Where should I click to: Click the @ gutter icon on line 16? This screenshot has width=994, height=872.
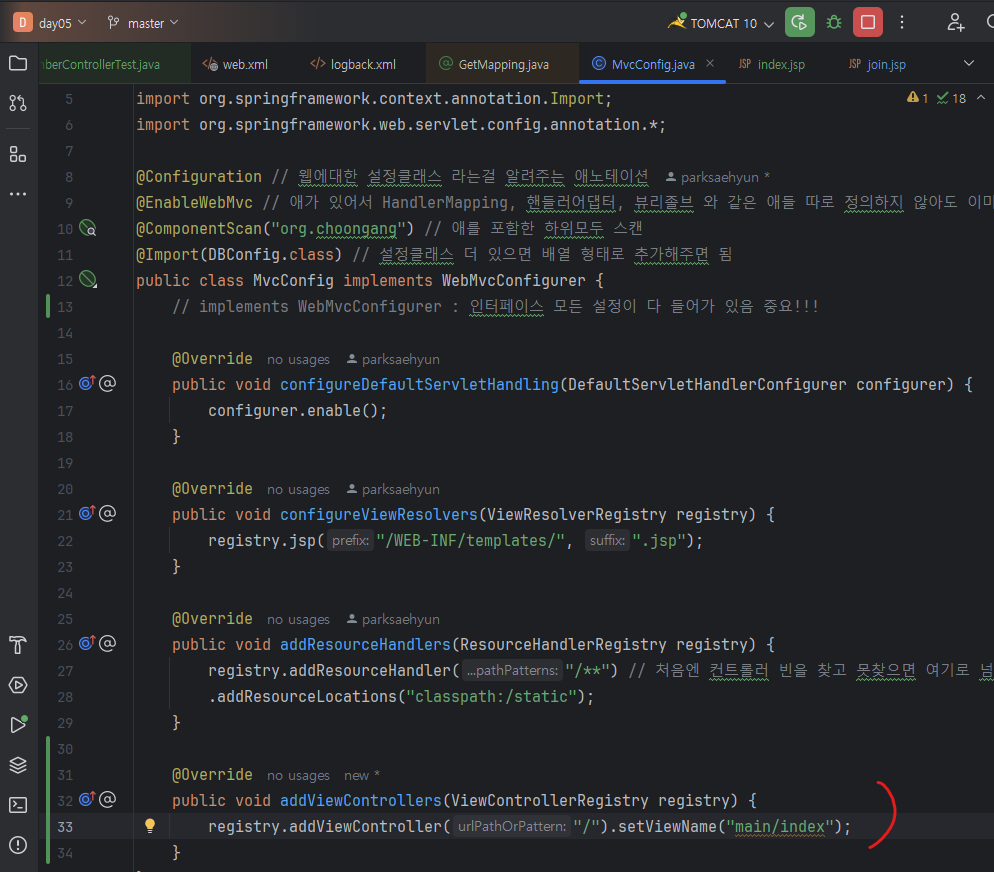[108, 383]
